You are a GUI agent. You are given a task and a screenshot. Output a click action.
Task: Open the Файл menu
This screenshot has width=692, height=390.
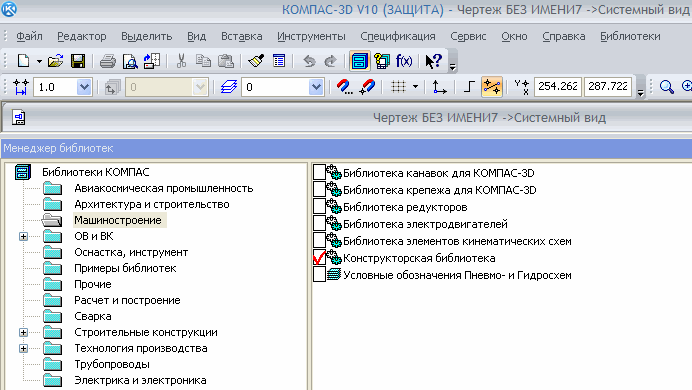click(x=29, y=36)
